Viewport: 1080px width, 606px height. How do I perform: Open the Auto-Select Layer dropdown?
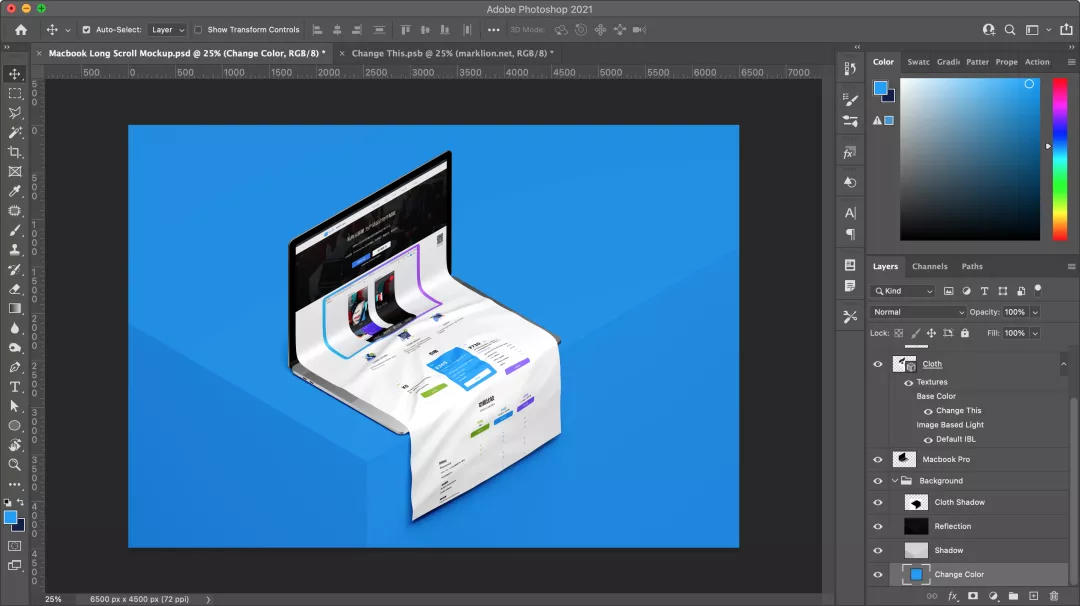167,30
